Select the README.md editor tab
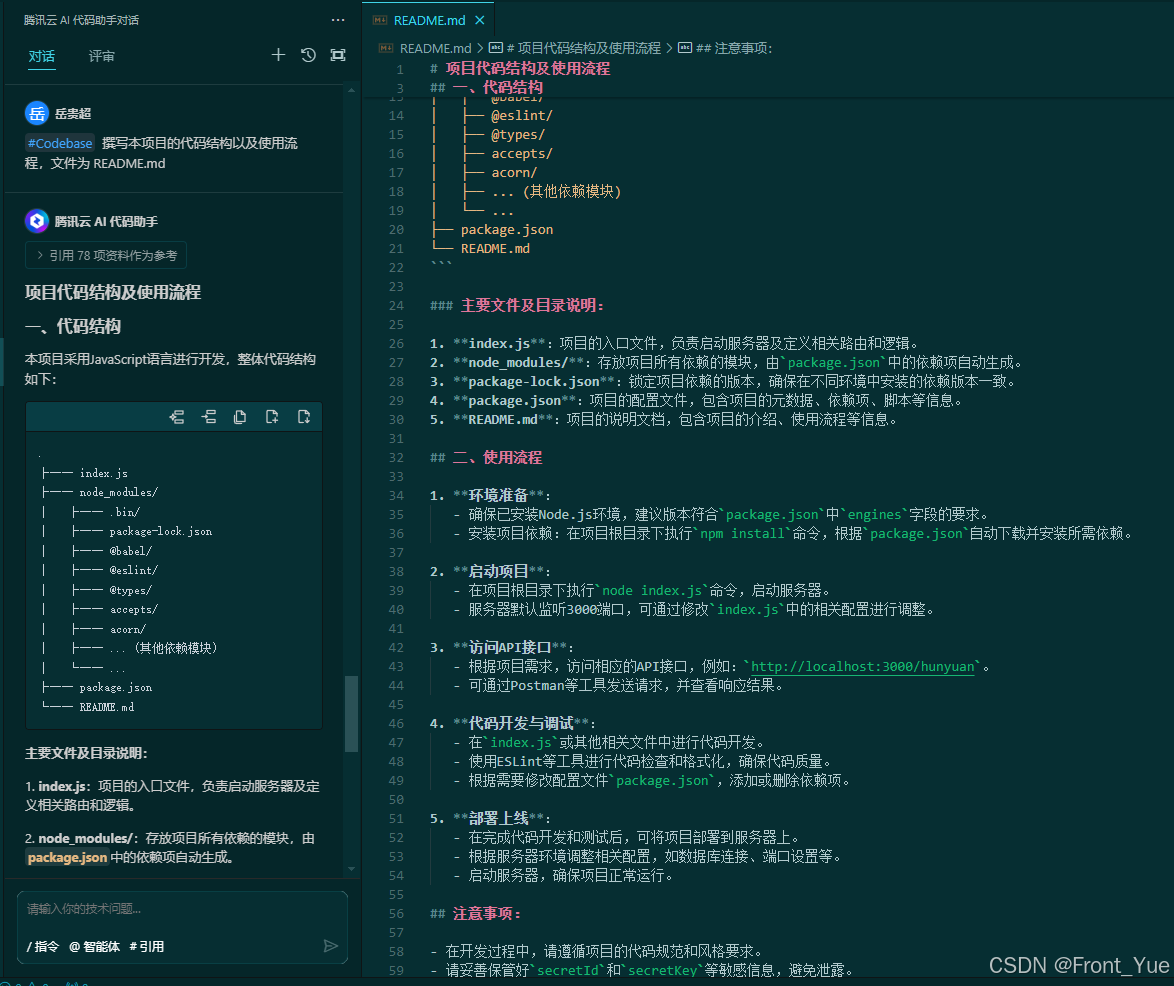1174x986 pixels. pyautogui.click(x=428, y=20)
